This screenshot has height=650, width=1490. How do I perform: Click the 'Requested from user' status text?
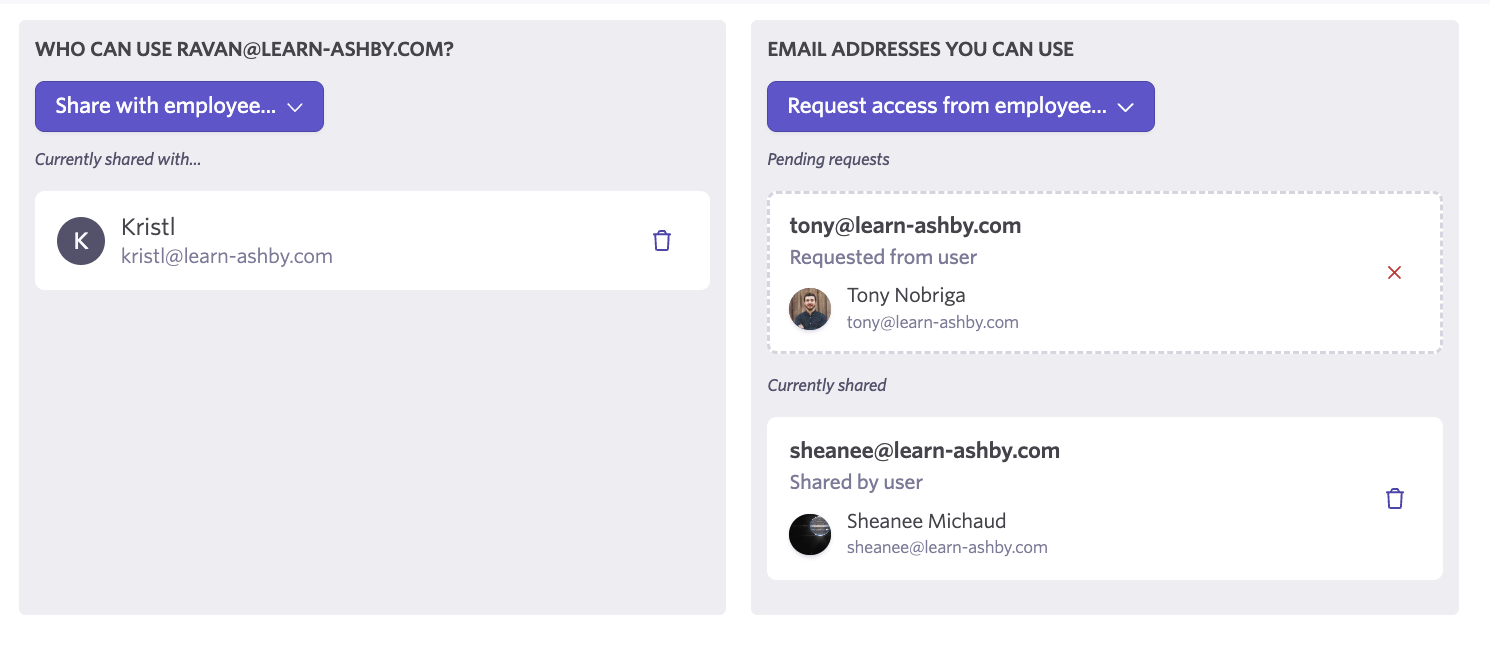883,257
